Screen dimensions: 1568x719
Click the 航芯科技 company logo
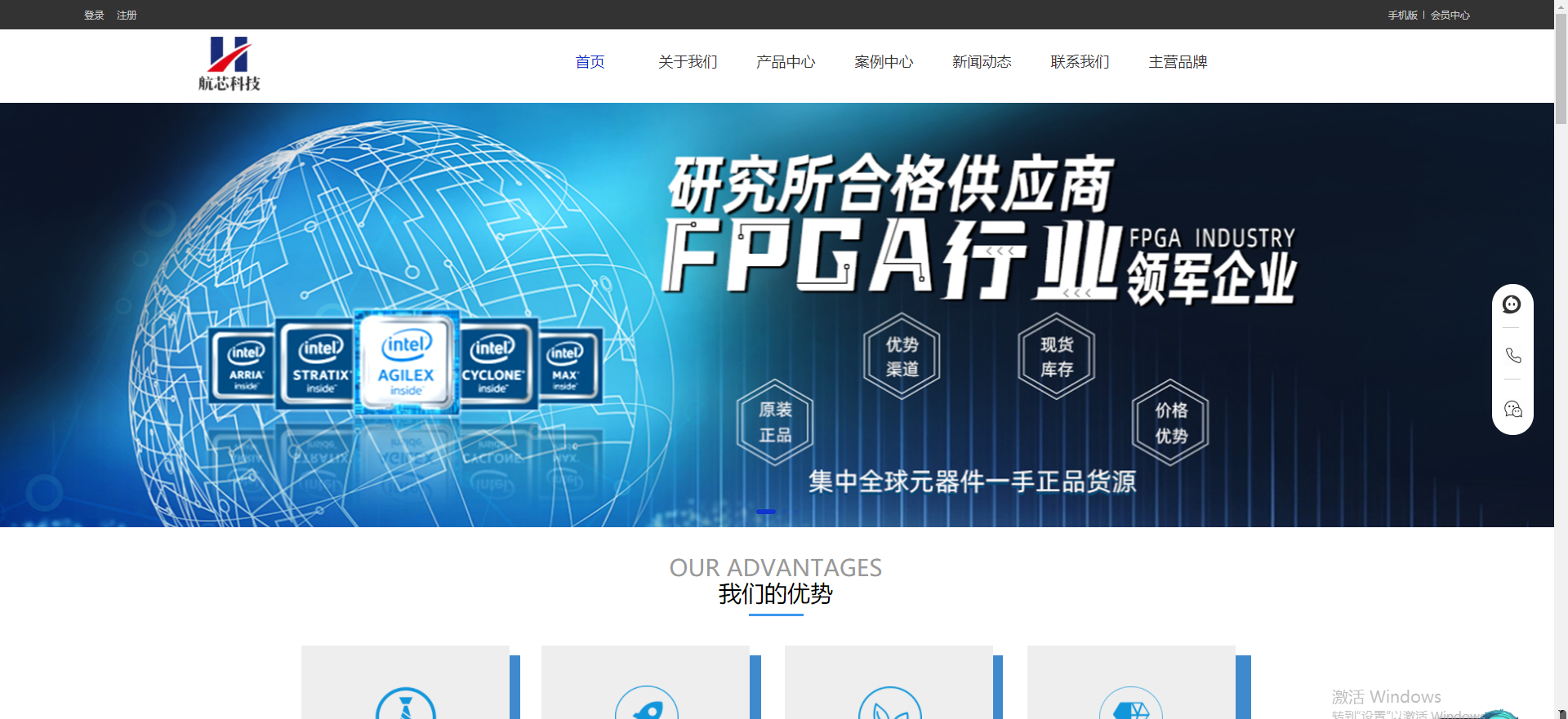(x=229, y=64)
